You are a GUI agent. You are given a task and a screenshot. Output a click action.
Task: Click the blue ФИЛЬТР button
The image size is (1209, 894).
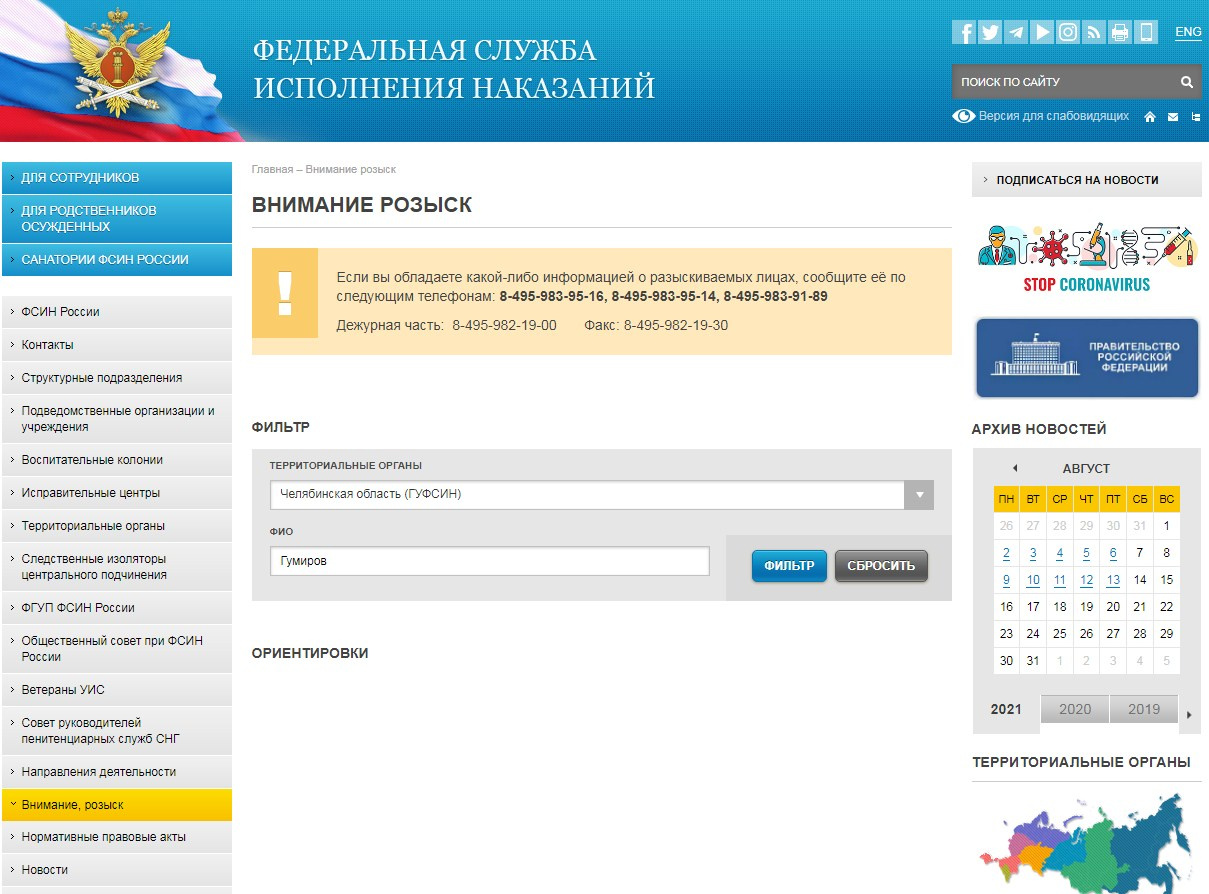point(789,566)
